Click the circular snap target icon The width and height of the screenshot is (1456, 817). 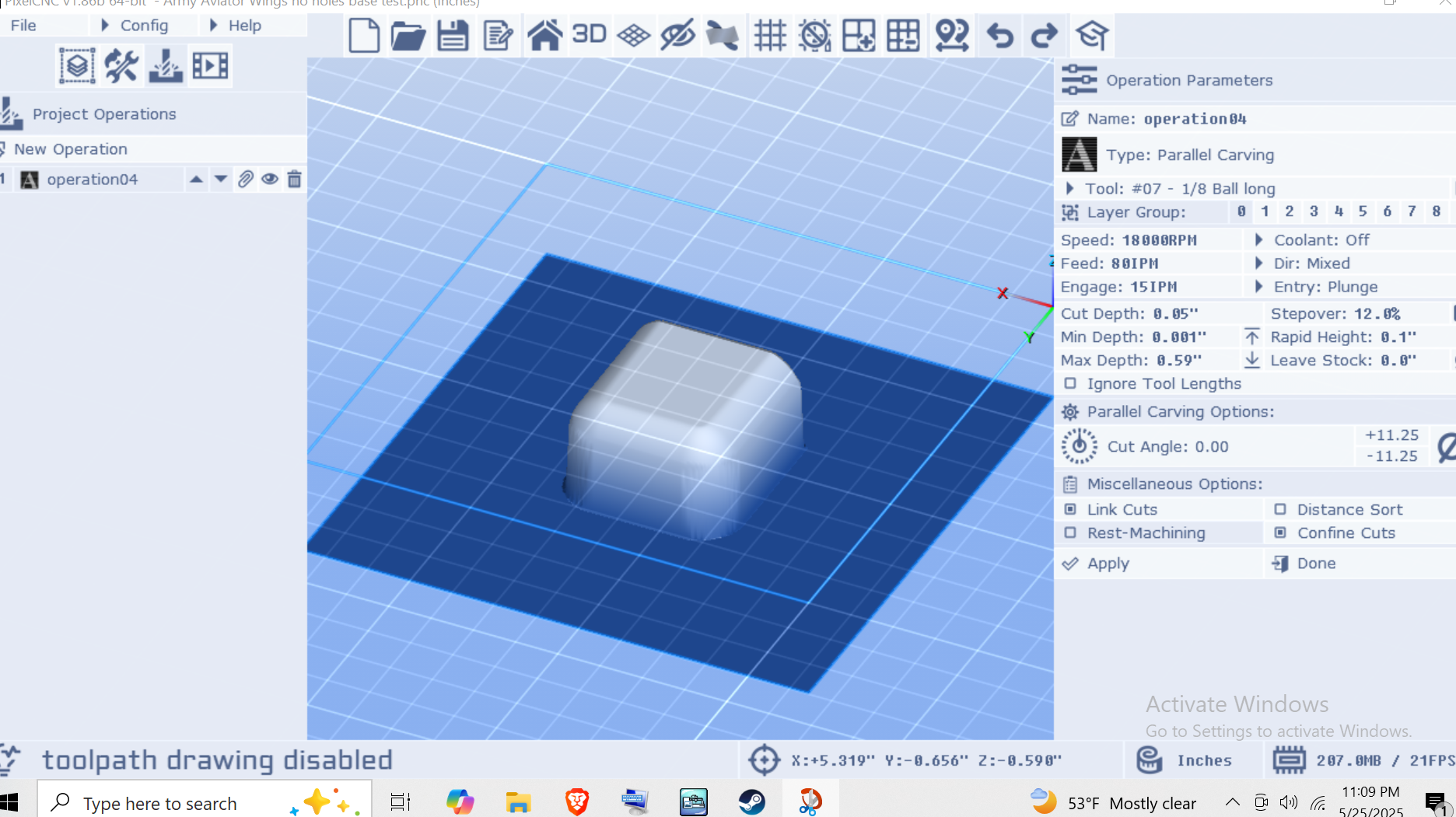814,36
